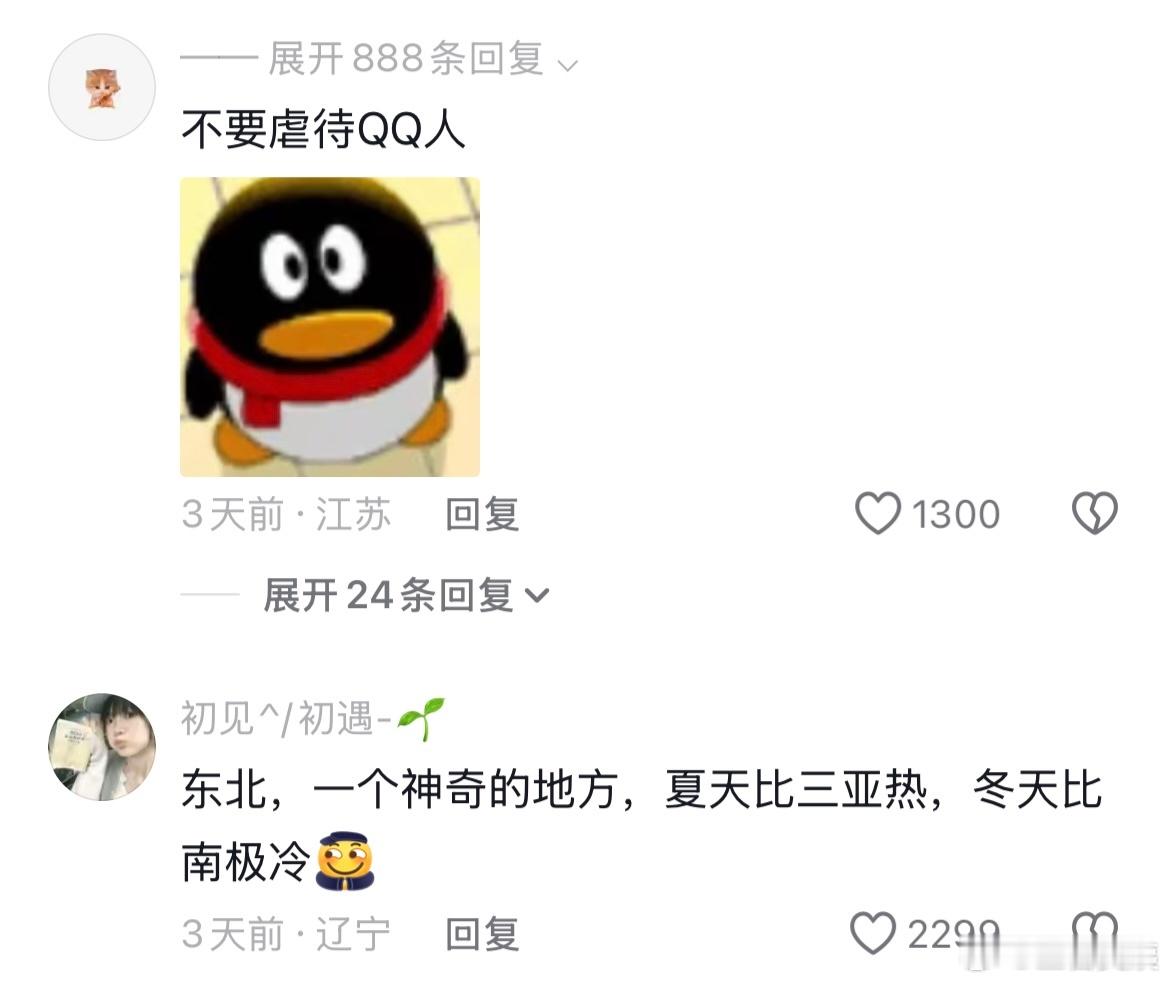
Task: Like the 东北 comment from 辽宁
Action: 873,932
